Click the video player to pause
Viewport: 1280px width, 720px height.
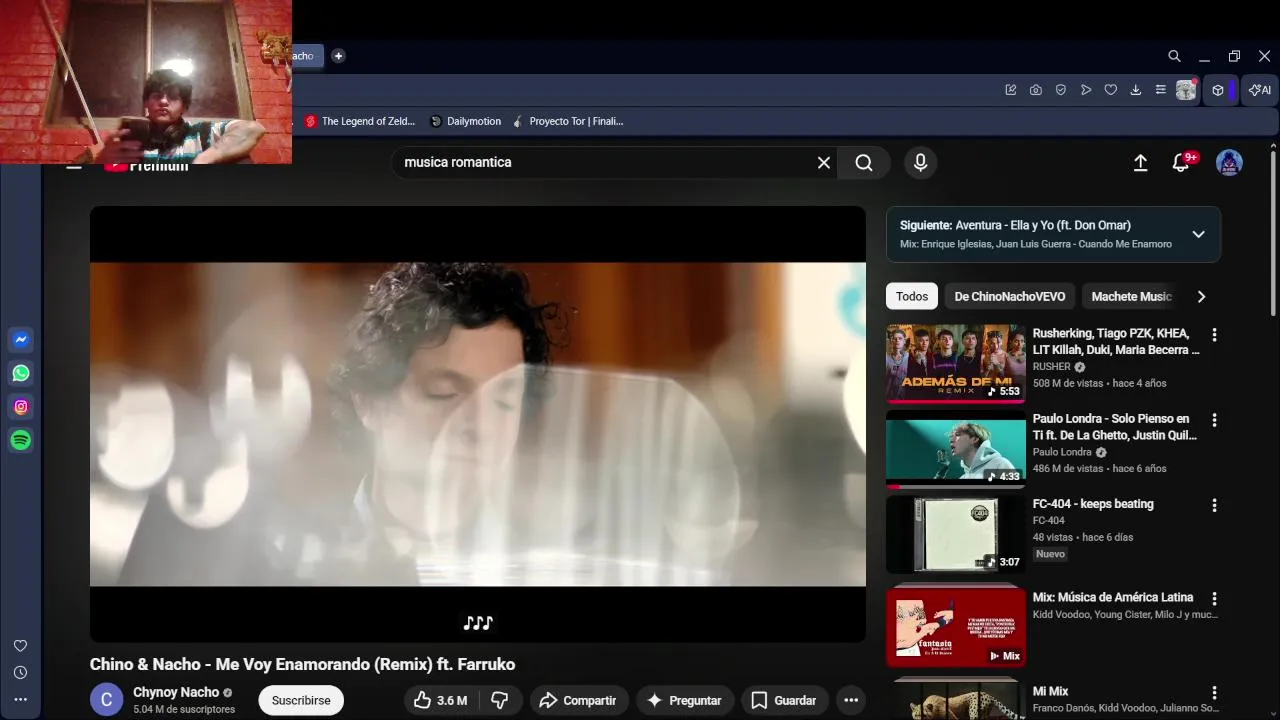click(478, 424)
